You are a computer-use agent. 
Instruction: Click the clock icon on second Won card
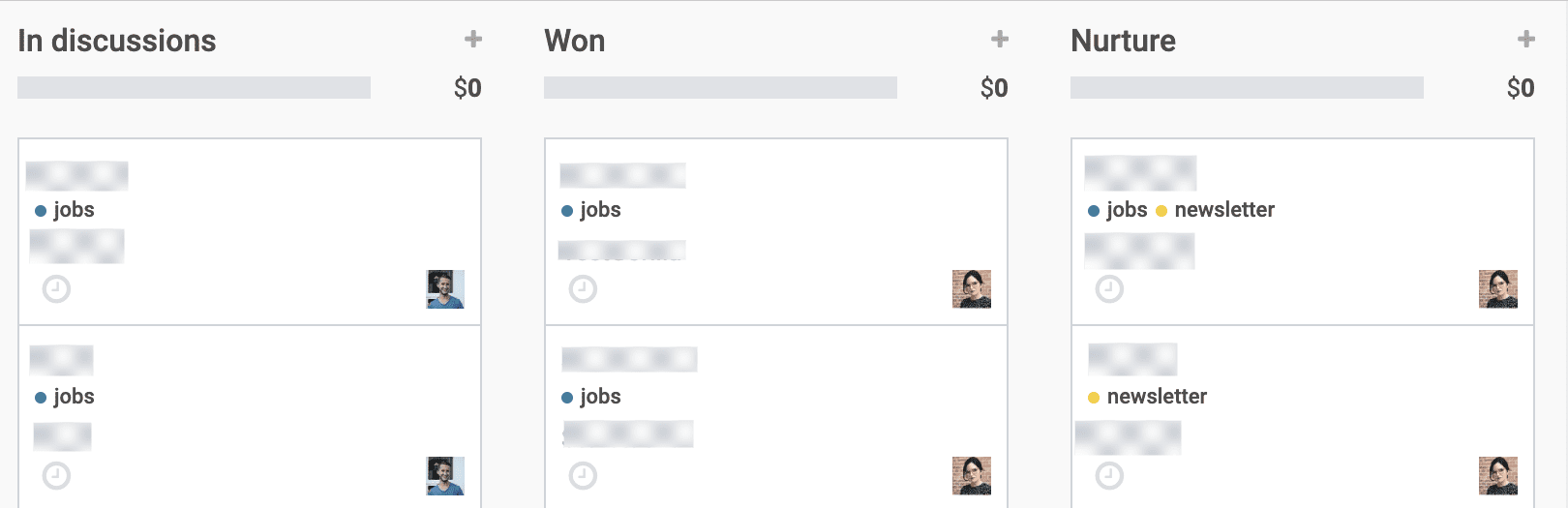pyautogui.click(x=583, y=475)
